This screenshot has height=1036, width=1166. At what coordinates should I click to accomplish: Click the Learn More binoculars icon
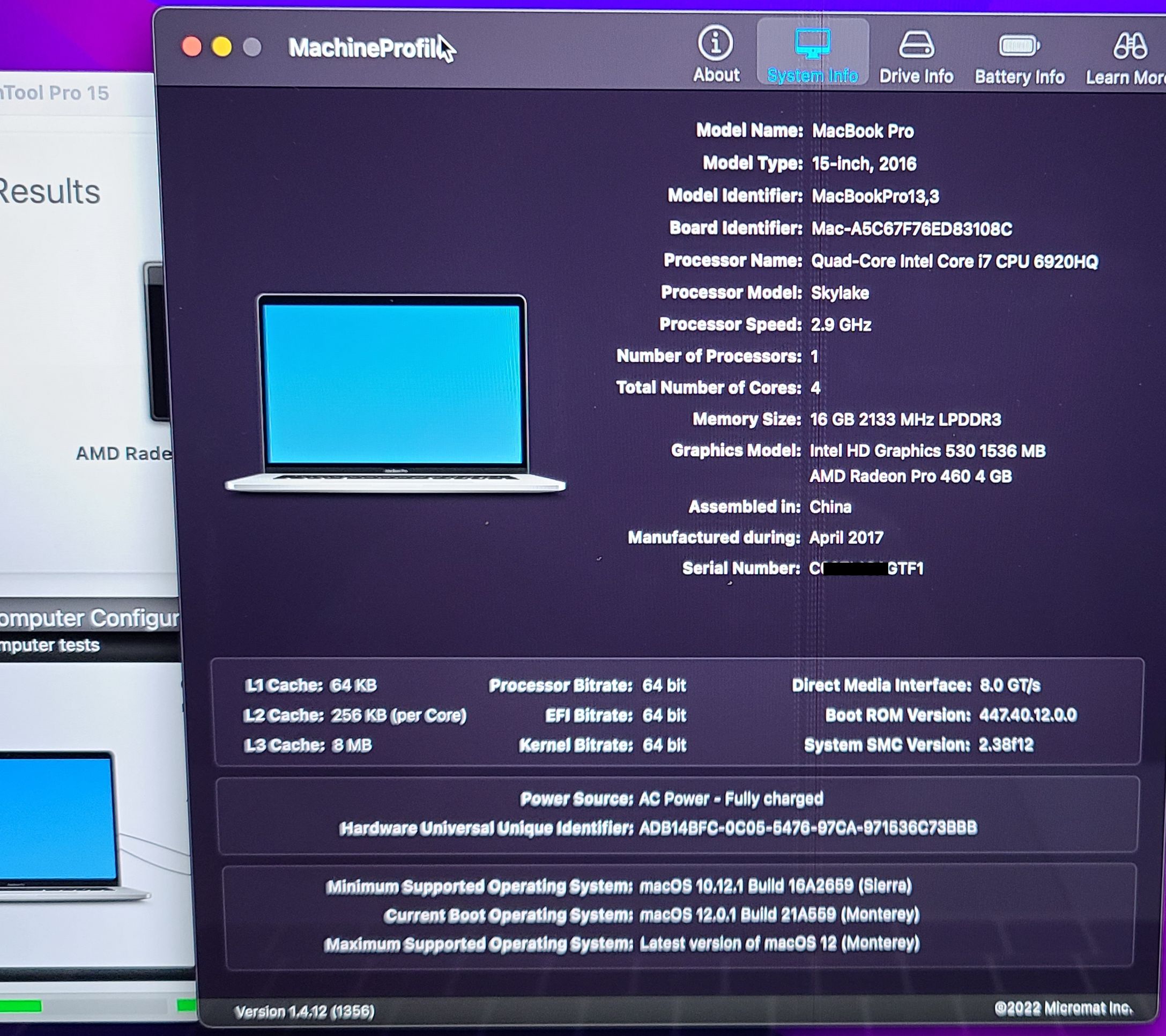click(1130, 47)
